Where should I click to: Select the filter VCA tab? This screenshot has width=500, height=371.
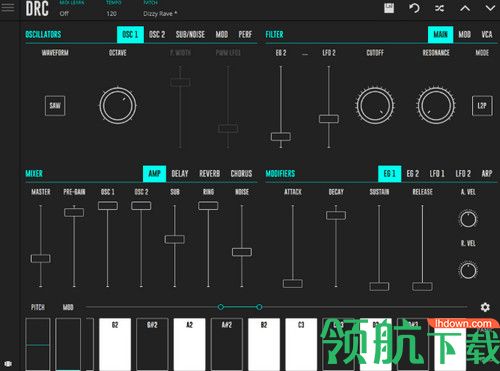[487, 34]
